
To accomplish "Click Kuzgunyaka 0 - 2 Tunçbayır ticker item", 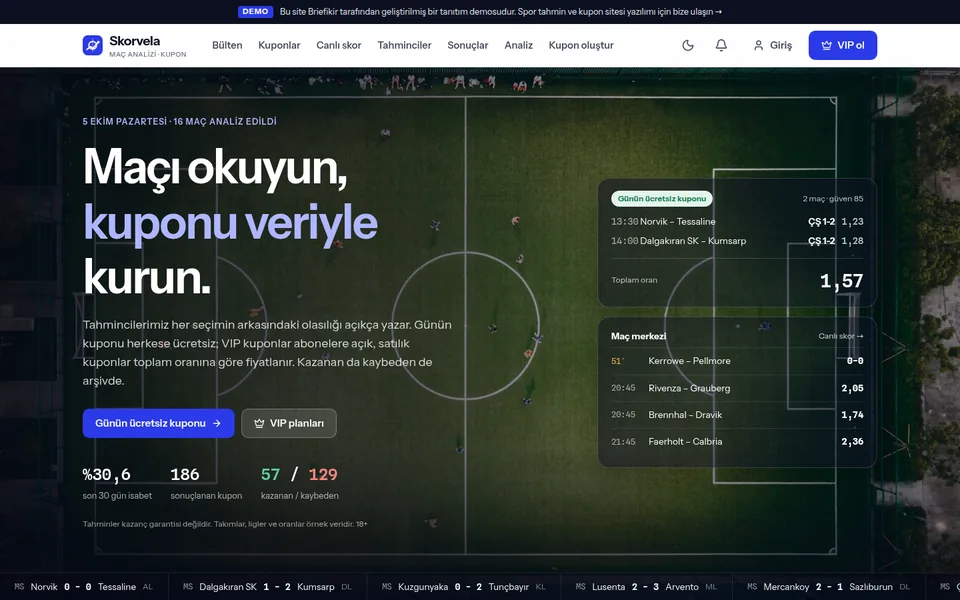I will click(463, 587).
